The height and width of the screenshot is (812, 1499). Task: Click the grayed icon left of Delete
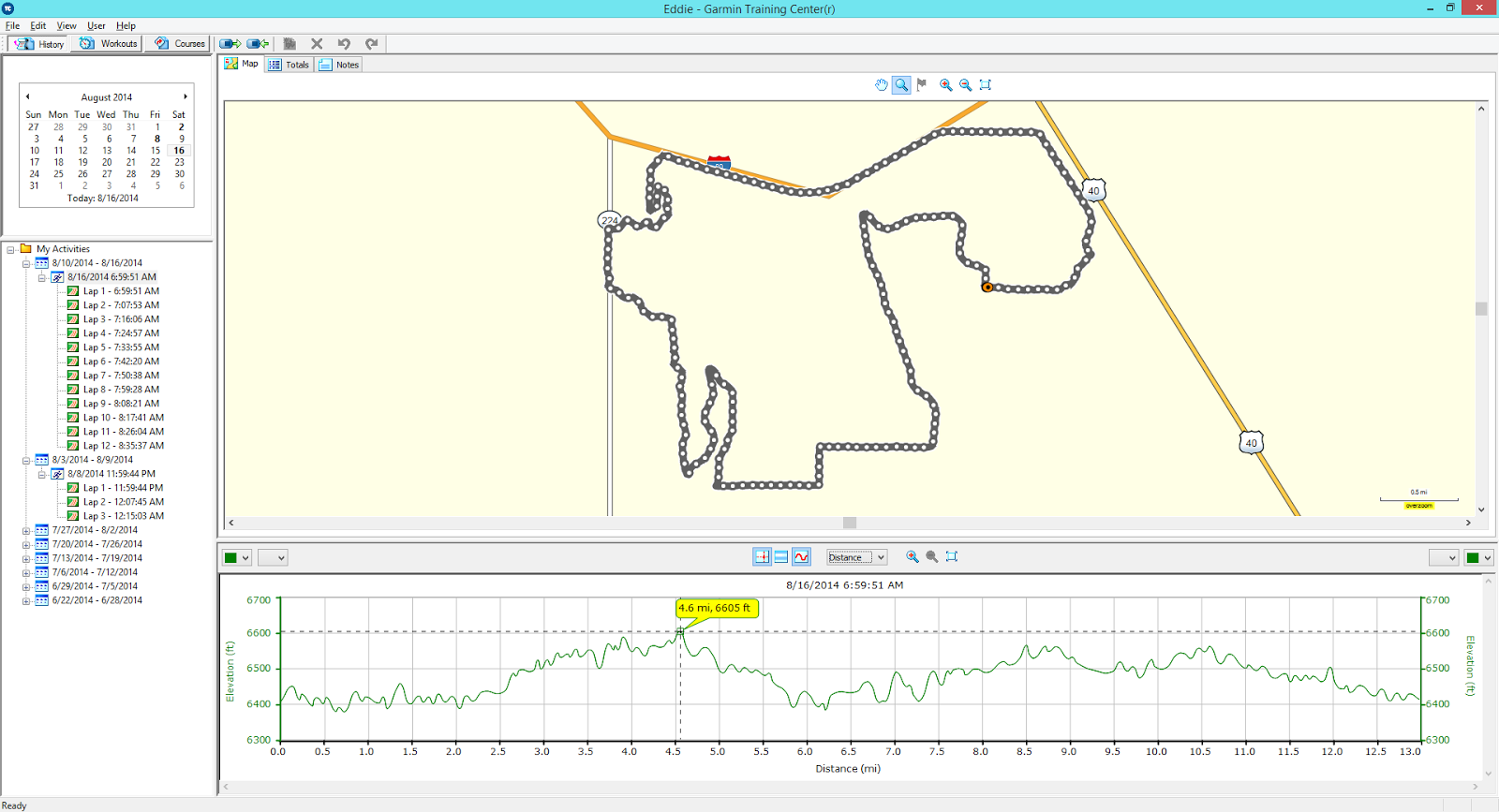click(x=289, y=44)
